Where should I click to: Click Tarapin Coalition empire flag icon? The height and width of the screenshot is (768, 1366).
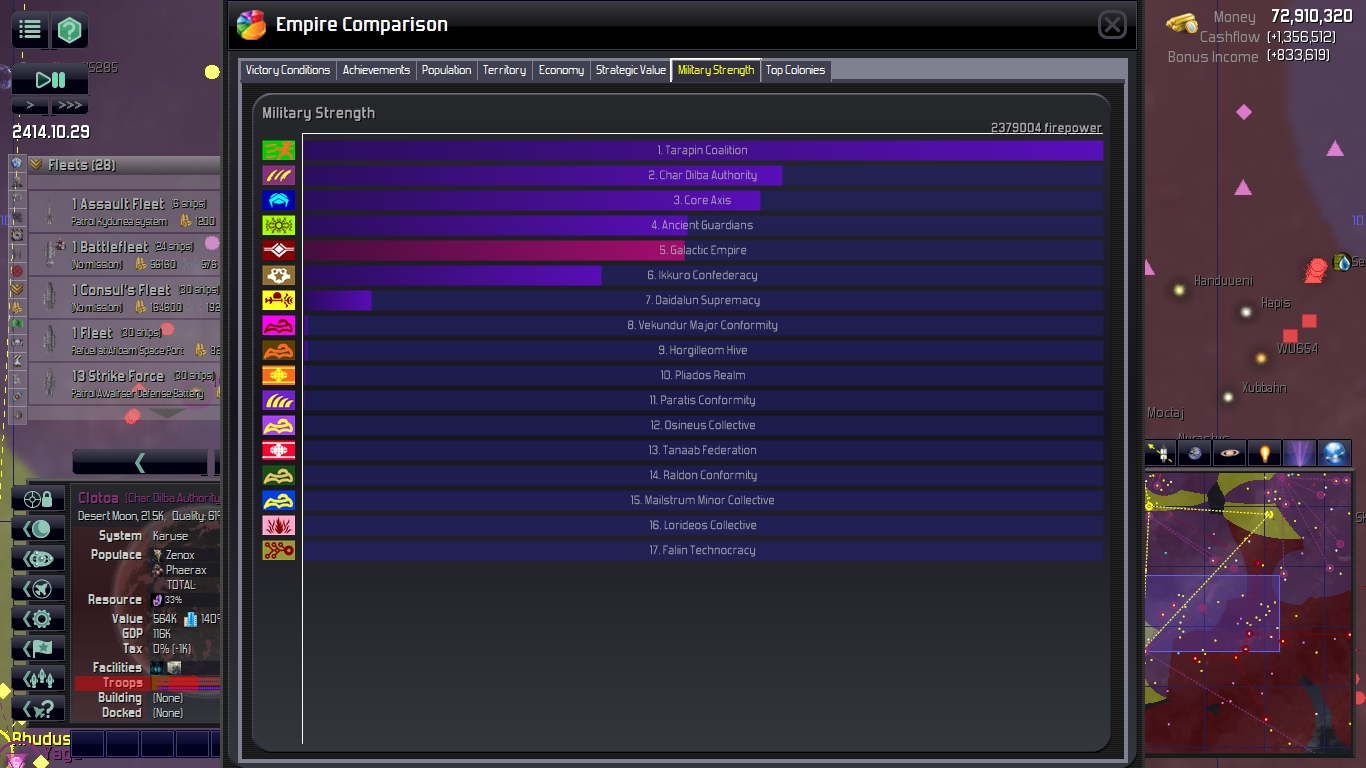click(x=278, y=150)
